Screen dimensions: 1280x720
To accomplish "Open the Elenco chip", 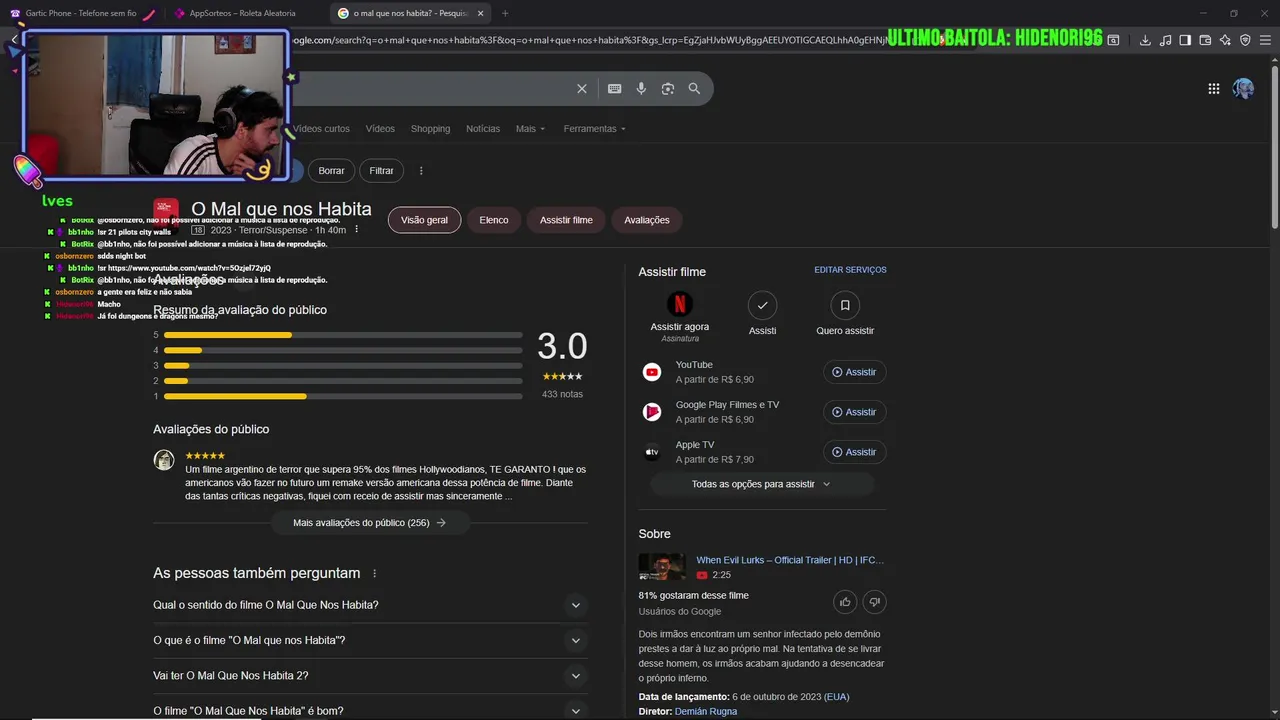I will tap(494, 220).
